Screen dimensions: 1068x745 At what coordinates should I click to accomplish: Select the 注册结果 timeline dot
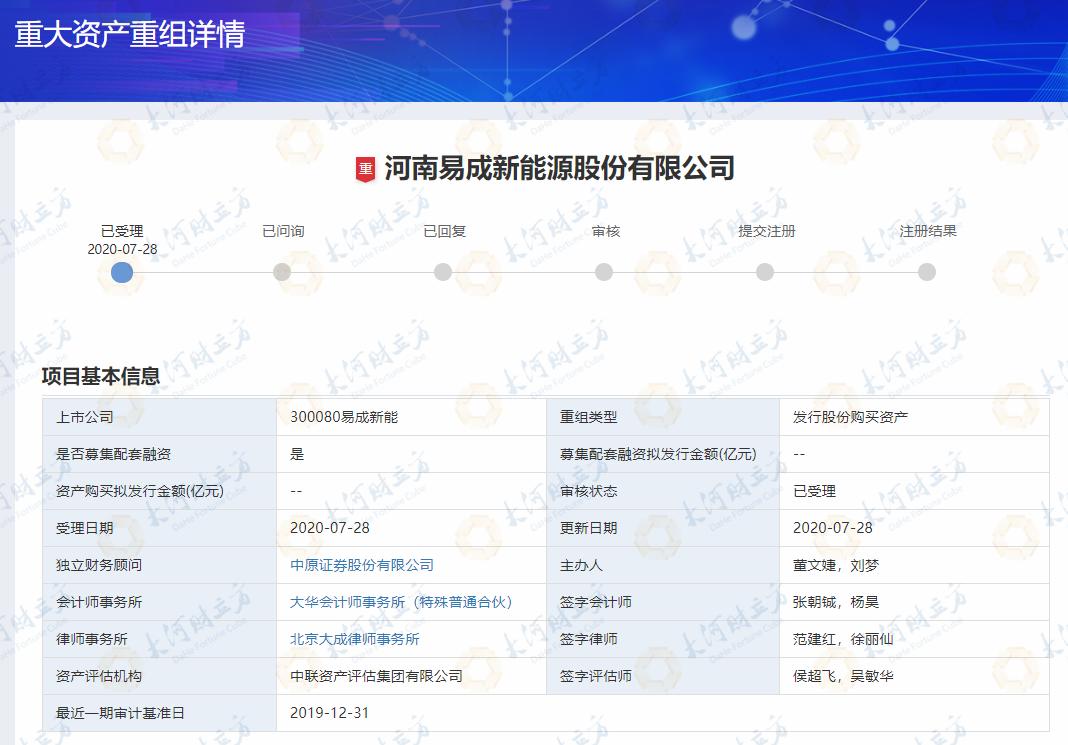point(926,272)
